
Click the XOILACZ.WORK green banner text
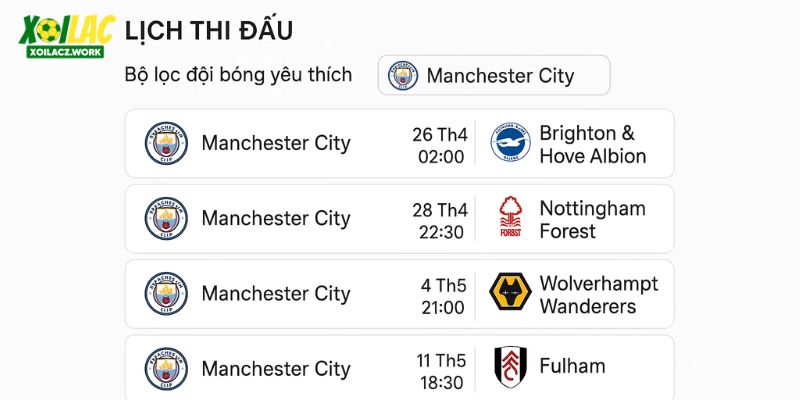click(x=65, y=52)
